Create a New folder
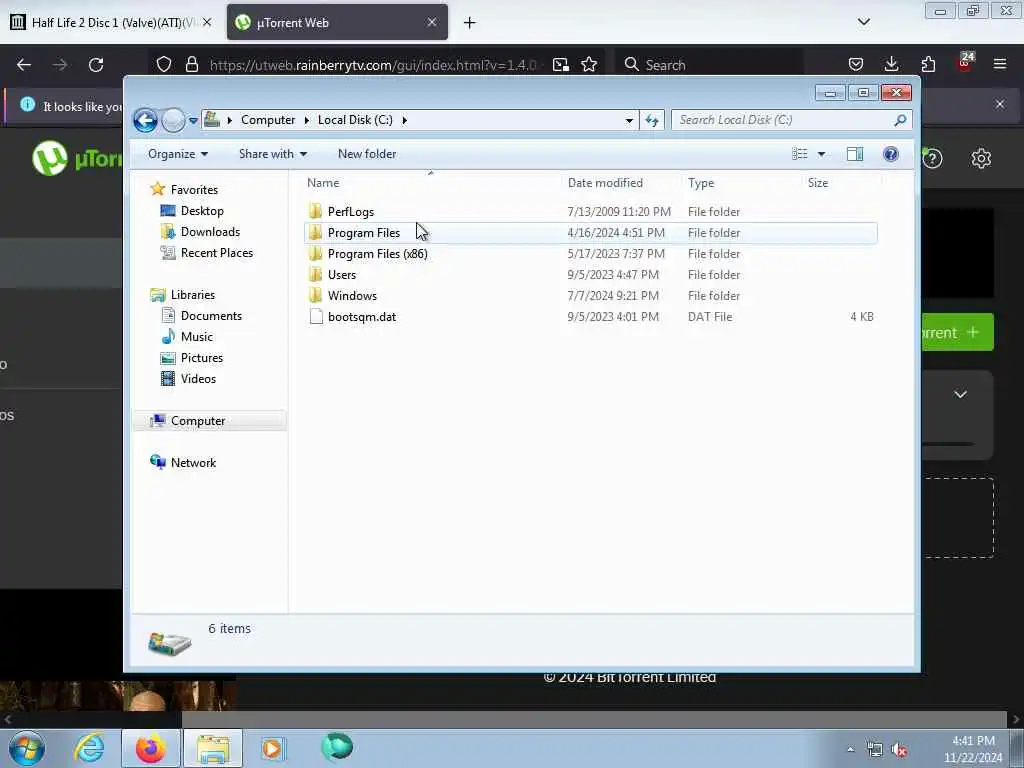 pos(367,154)
